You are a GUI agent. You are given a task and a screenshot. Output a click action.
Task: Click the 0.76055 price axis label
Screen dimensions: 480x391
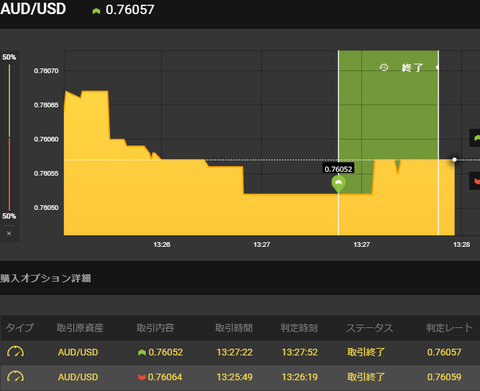click(x=46, y=173)
